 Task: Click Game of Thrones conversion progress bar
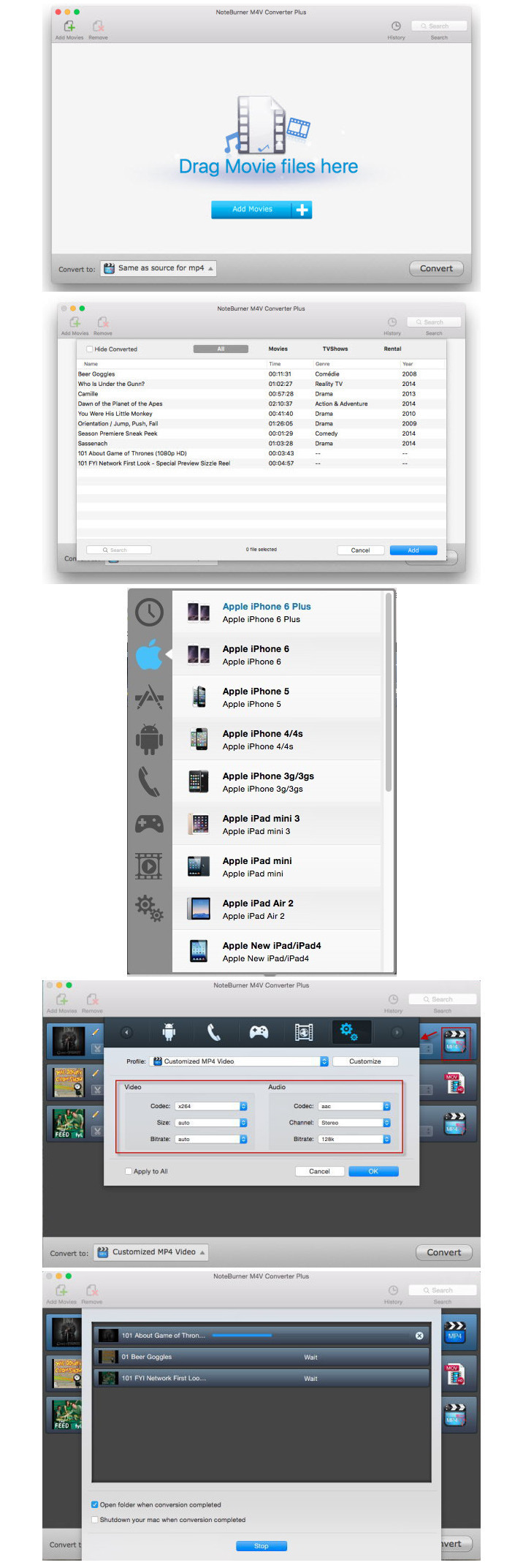pos(241,1335)
